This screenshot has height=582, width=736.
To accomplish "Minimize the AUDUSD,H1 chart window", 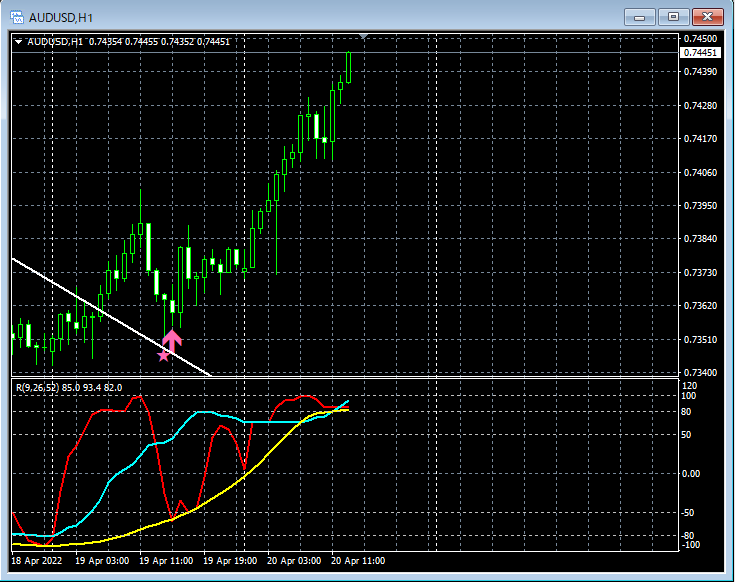I will coord(639,17).
